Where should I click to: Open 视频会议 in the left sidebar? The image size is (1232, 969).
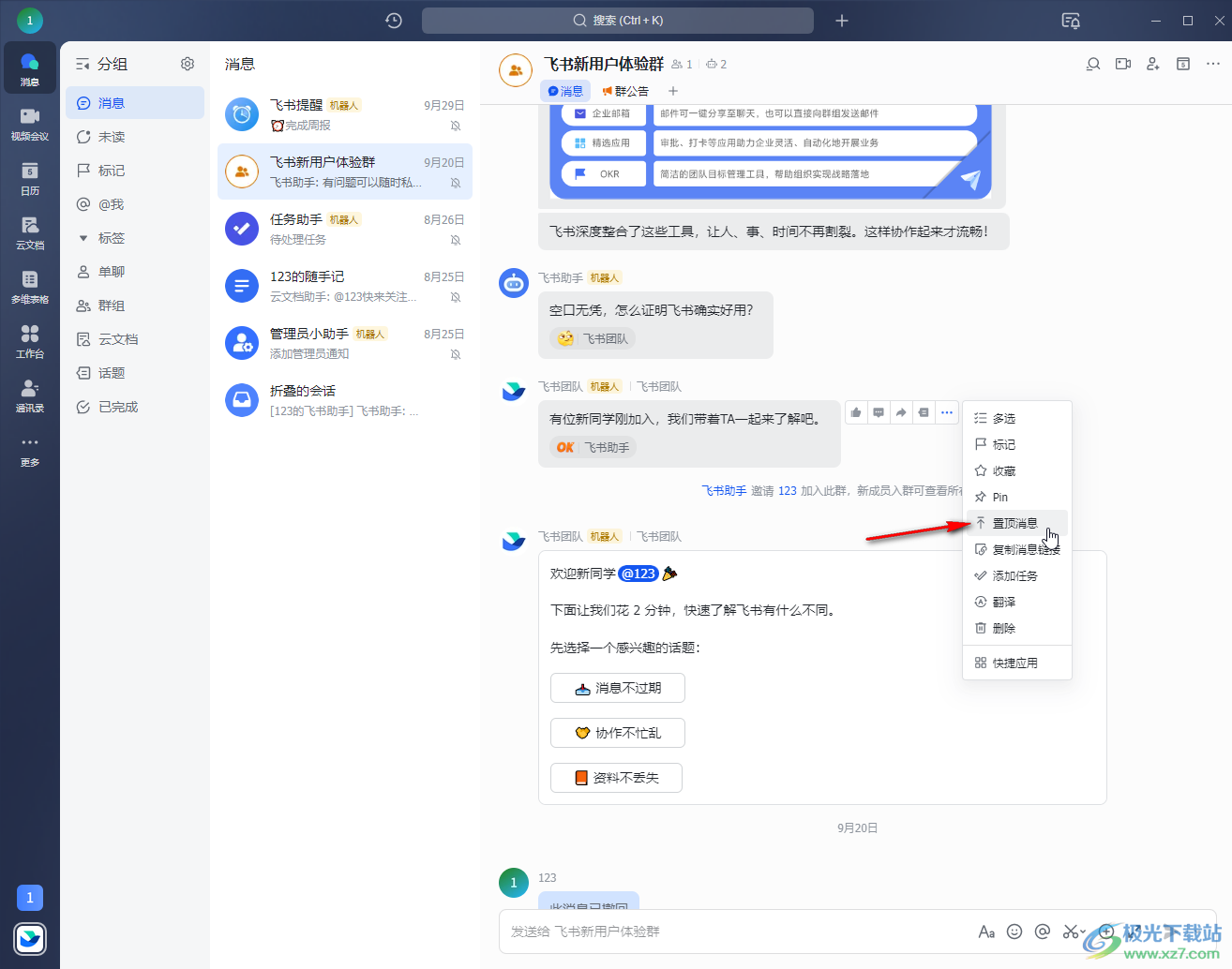coord(30,124)
